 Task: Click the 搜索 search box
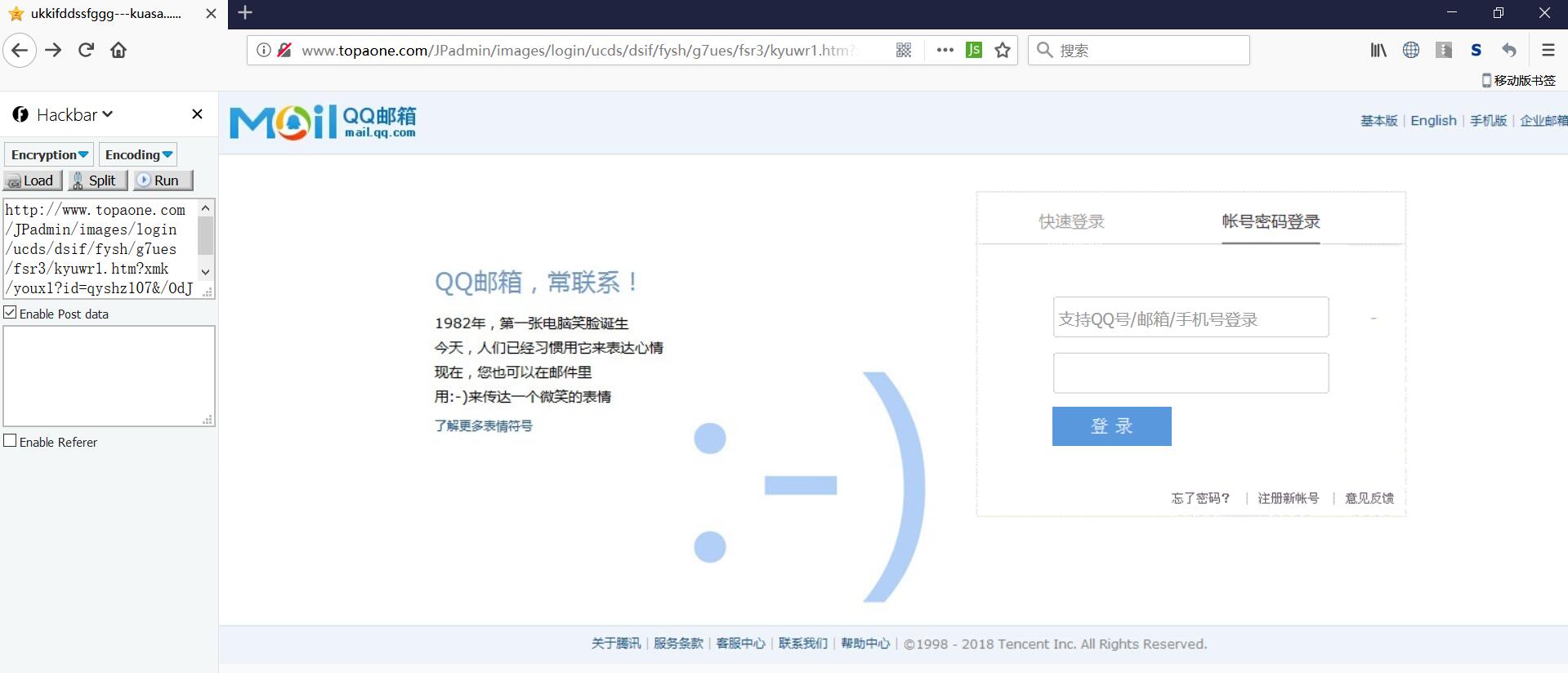[x=1139, y=51]
